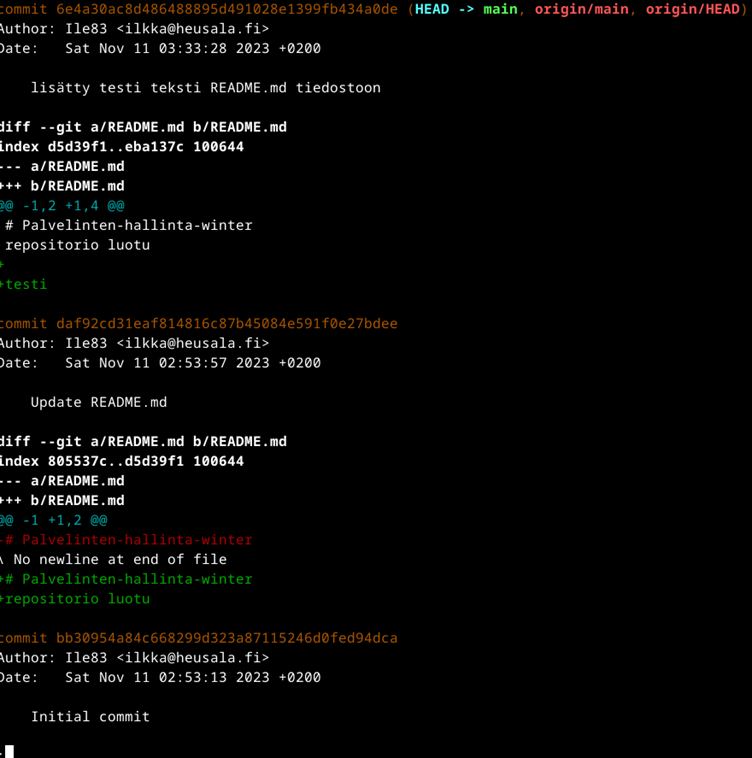Click the origin/main remote reference
The image size is (752, 758).
point(581,9)
